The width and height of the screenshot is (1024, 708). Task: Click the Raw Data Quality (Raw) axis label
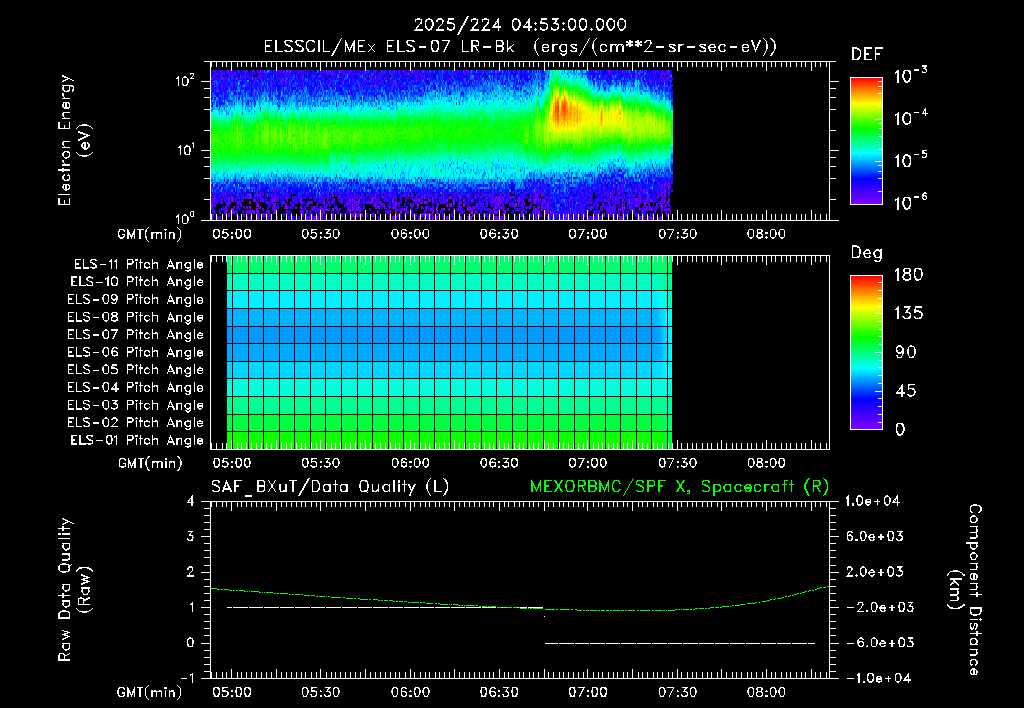pos(73,590)
